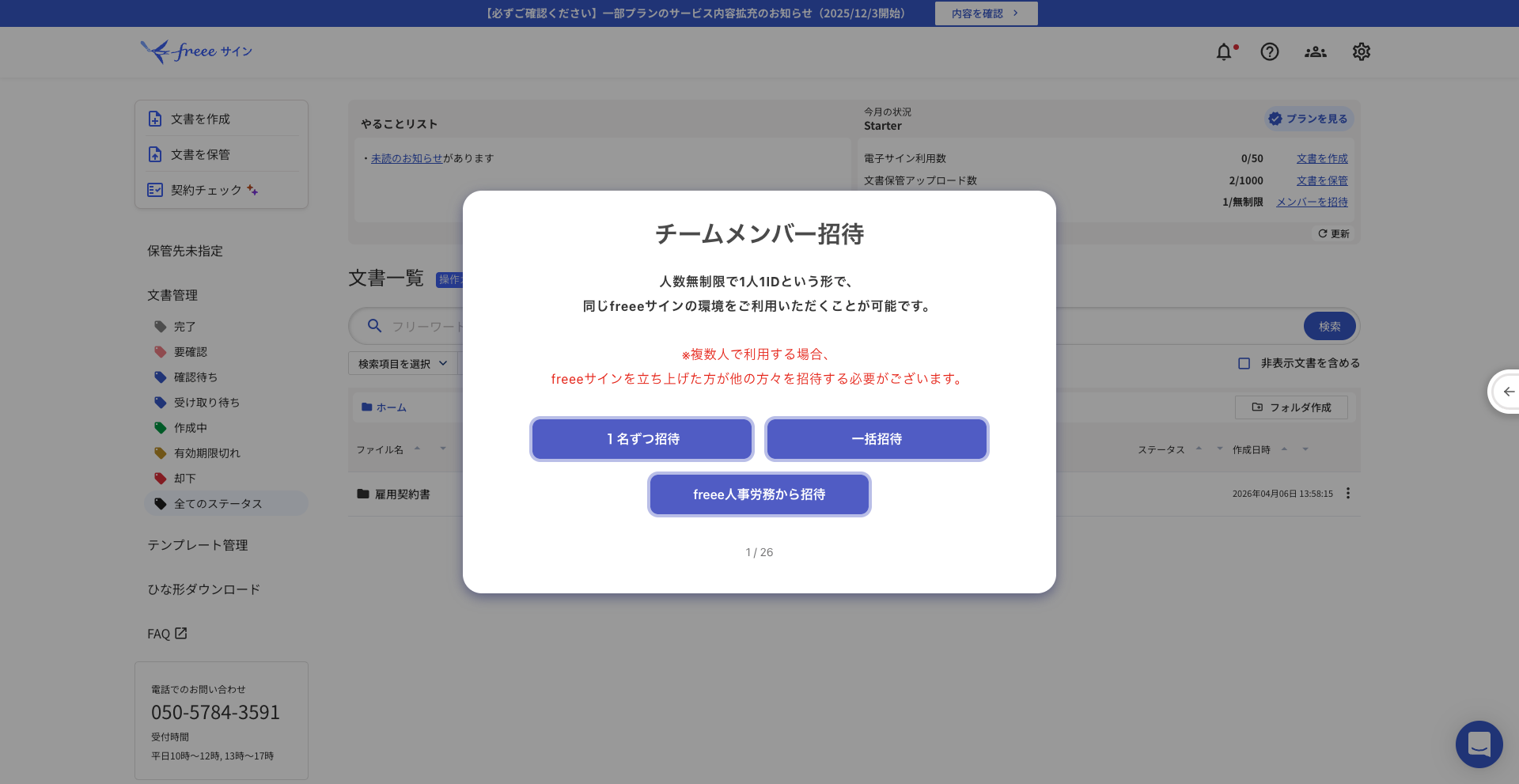Click the フォルダ作成 button
The image size is (1519, 784).
point(1291,407)
